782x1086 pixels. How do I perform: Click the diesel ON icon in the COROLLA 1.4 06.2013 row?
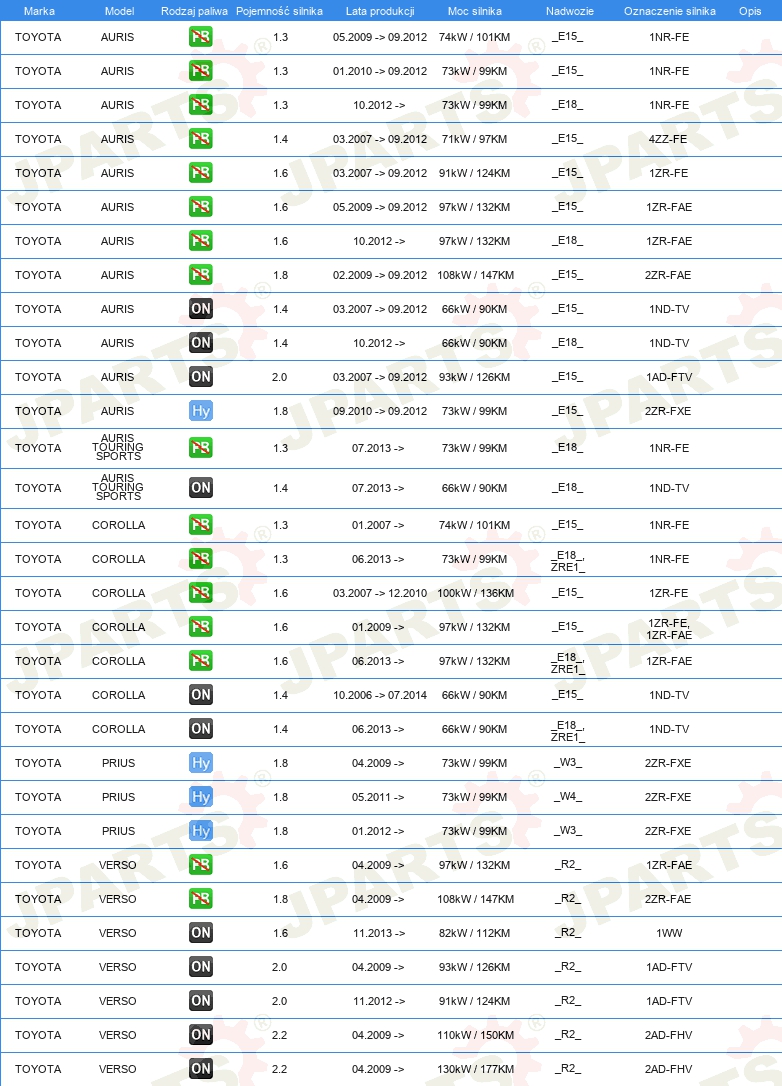(200, 728)
